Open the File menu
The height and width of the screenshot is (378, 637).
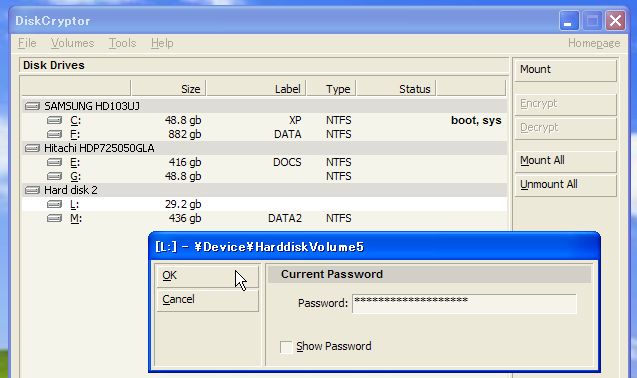(27, 43)
